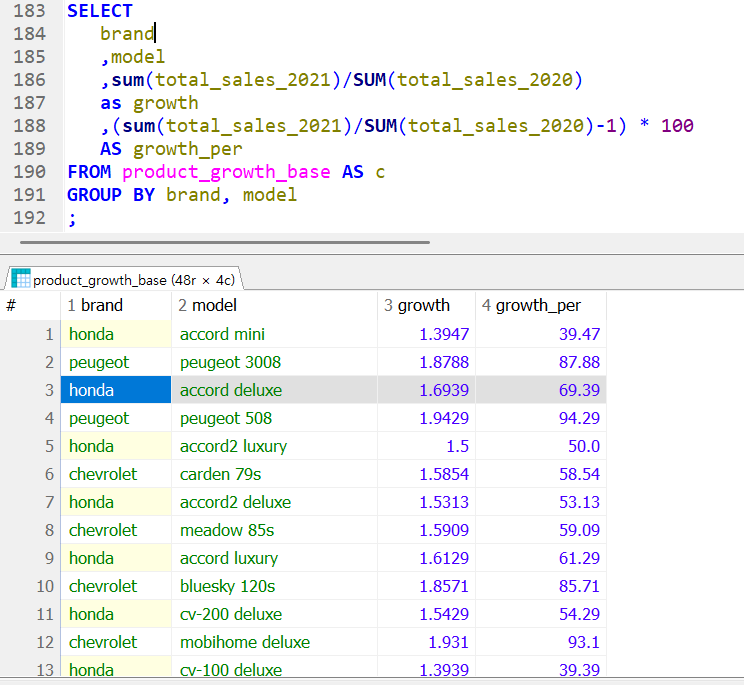Select growth value 1.5 in row 5
Viewport: 744px width, 685px height.
tap(427, 446)
